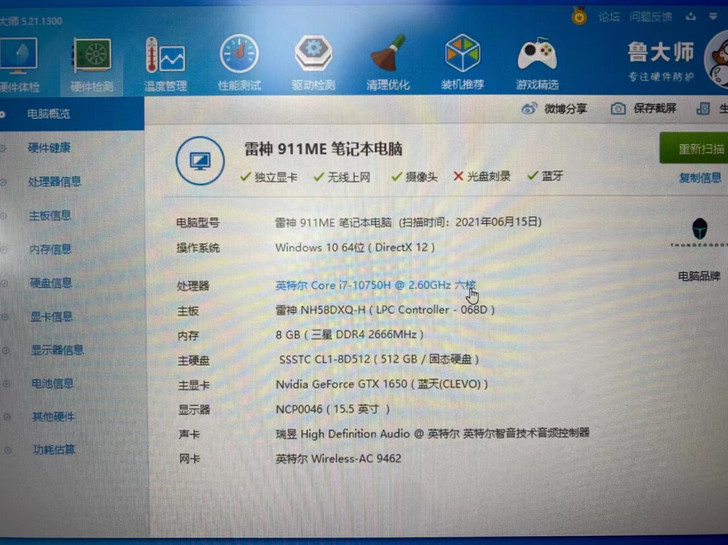This screenshot has width=728, height=545.
Task: Select 电脑概览 sidebar tab
Action: (x=72, y=114)
